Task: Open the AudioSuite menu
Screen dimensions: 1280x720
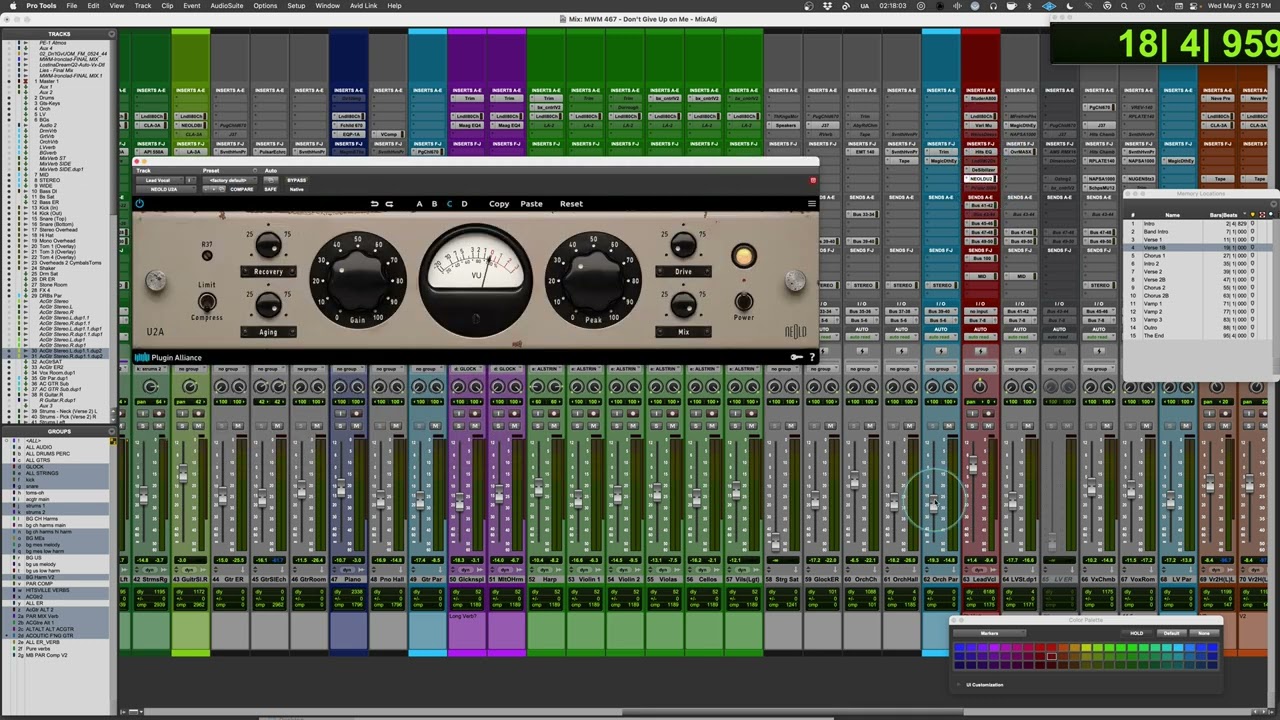Action: coord(227,6)
